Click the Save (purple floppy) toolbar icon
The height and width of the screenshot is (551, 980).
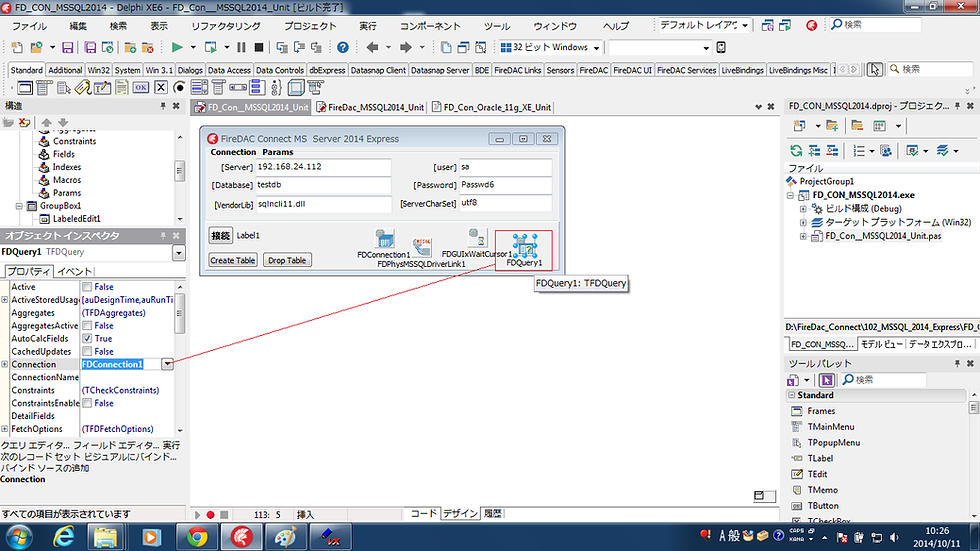pyautogui.click(x=68, y=47)
